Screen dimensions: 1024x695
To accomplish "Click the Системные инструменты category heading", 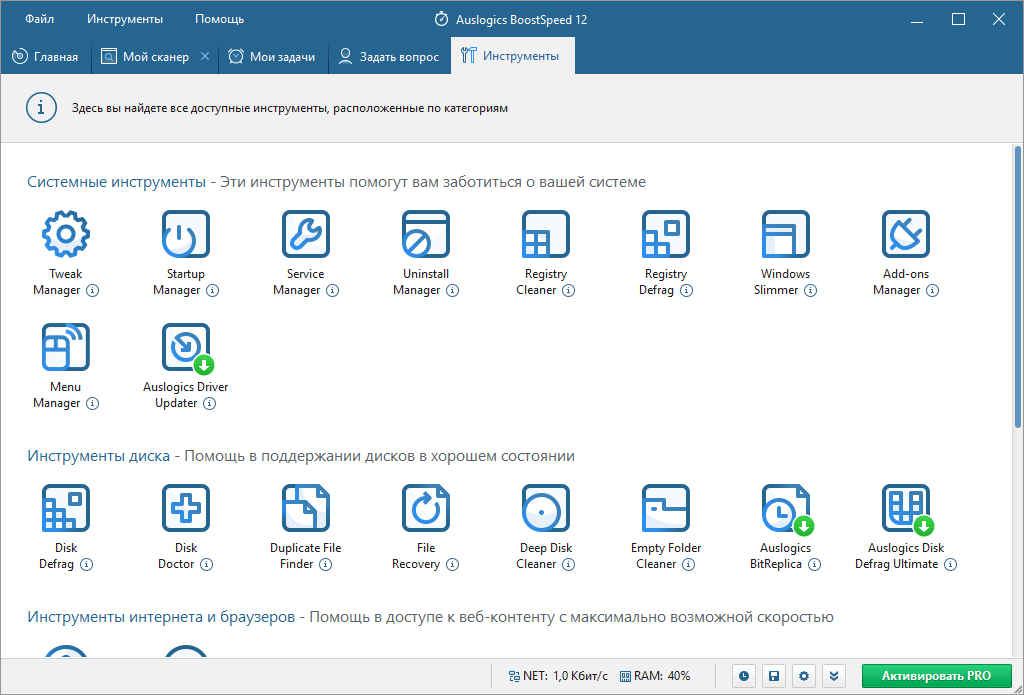I will point(116,182).
